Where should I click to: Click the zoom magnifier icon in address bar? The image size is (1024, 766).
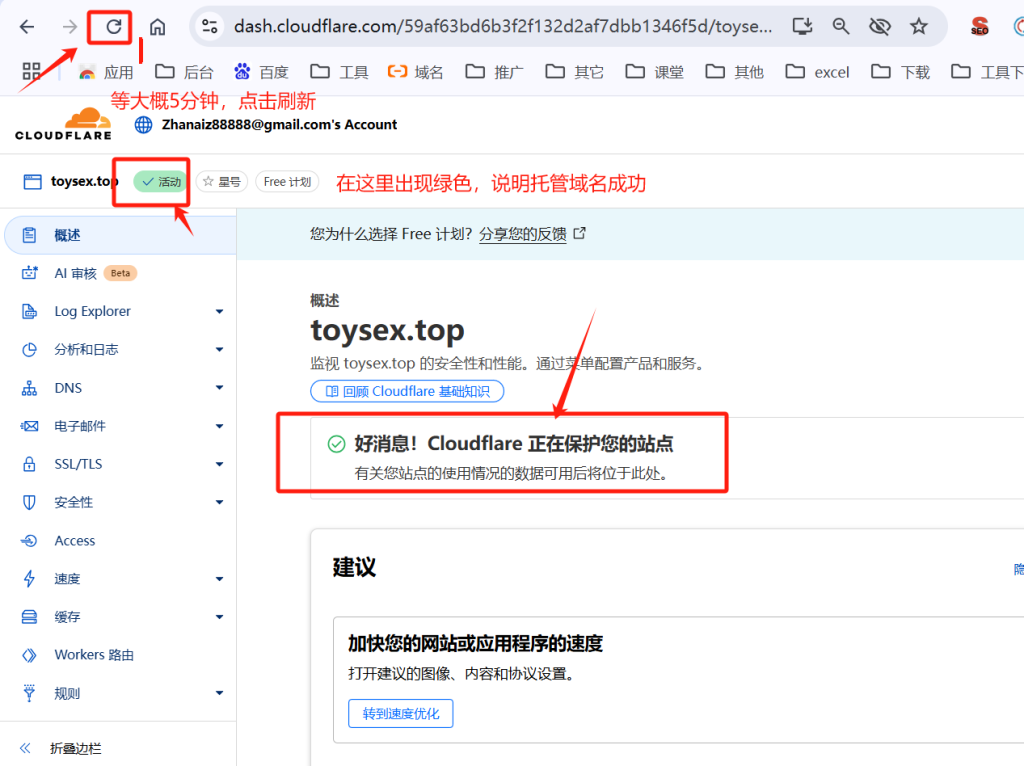pos(840,27)
